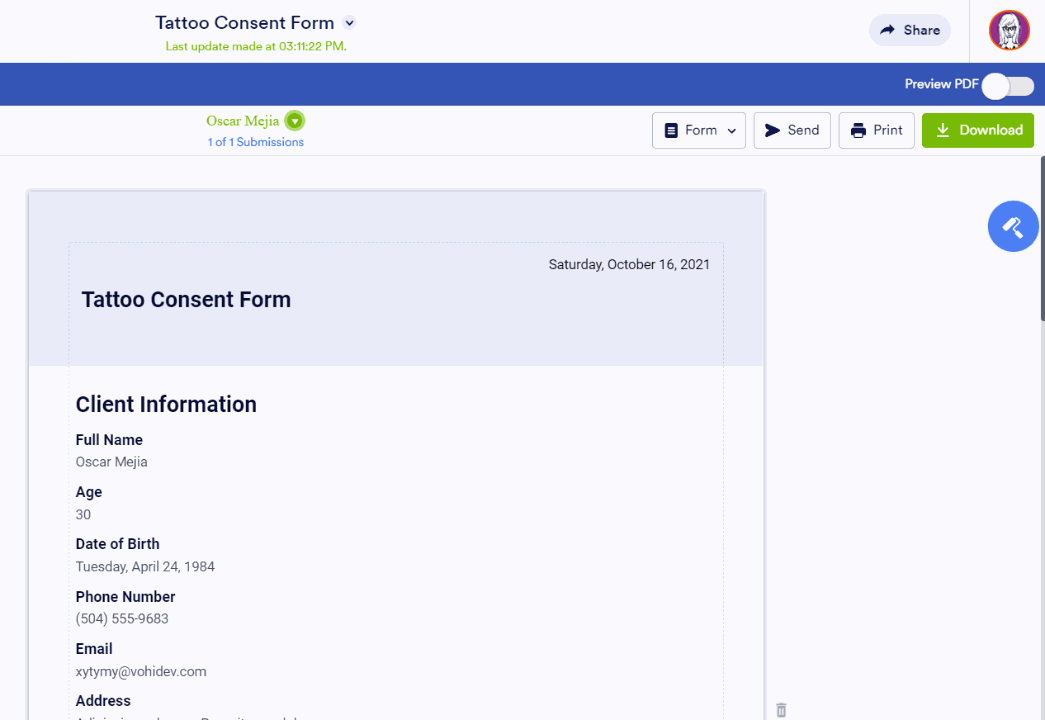Viewport: 1045px width, 720px height.
Task: Click the Share arrow icon
Action: coord(887,30)
